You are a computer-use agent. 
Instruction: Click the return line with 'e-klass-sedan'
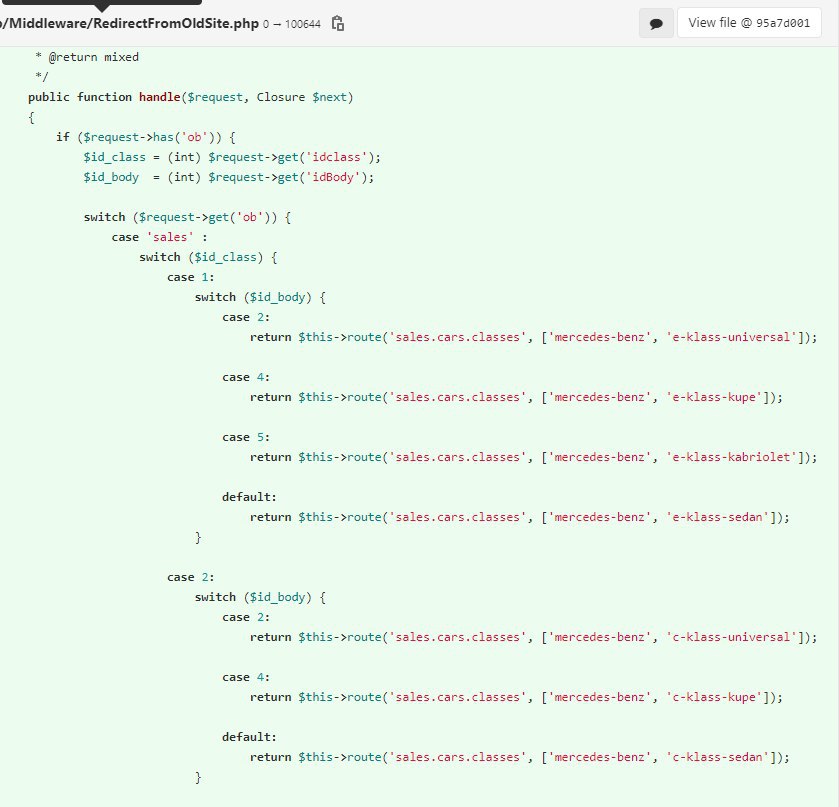tap(520, 517)
